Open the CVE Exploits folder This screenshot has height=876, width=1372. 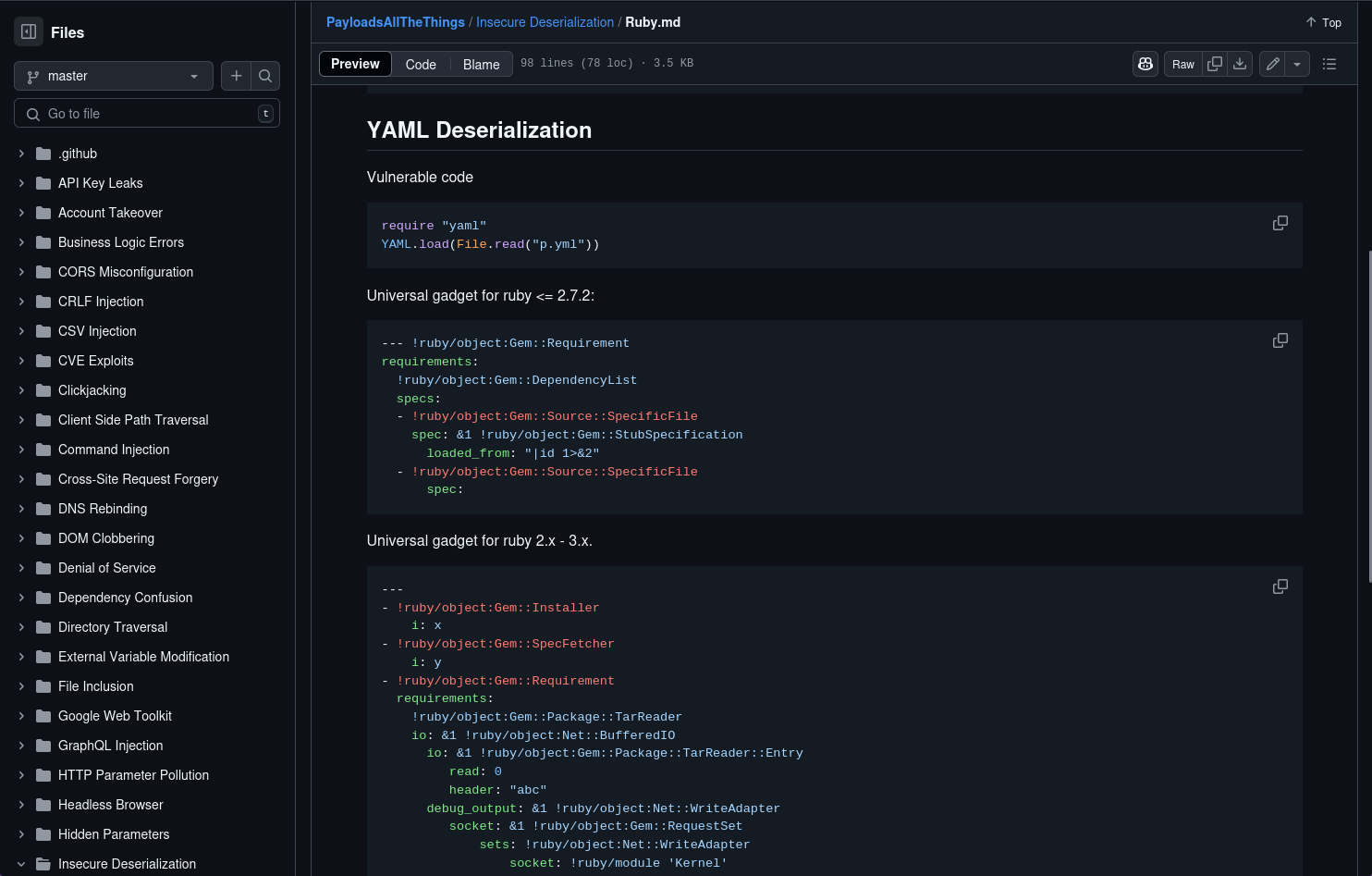pos(95,361)
